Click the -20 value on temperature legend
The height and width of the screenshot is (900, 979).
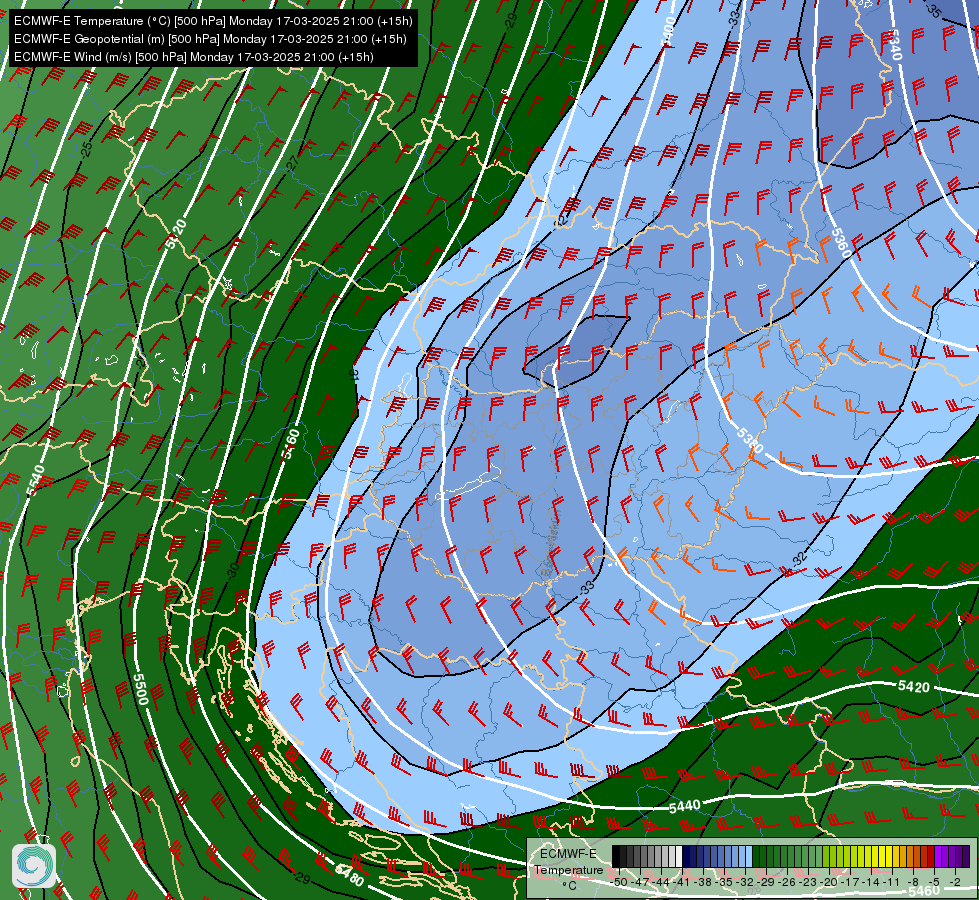pos(829,882)
